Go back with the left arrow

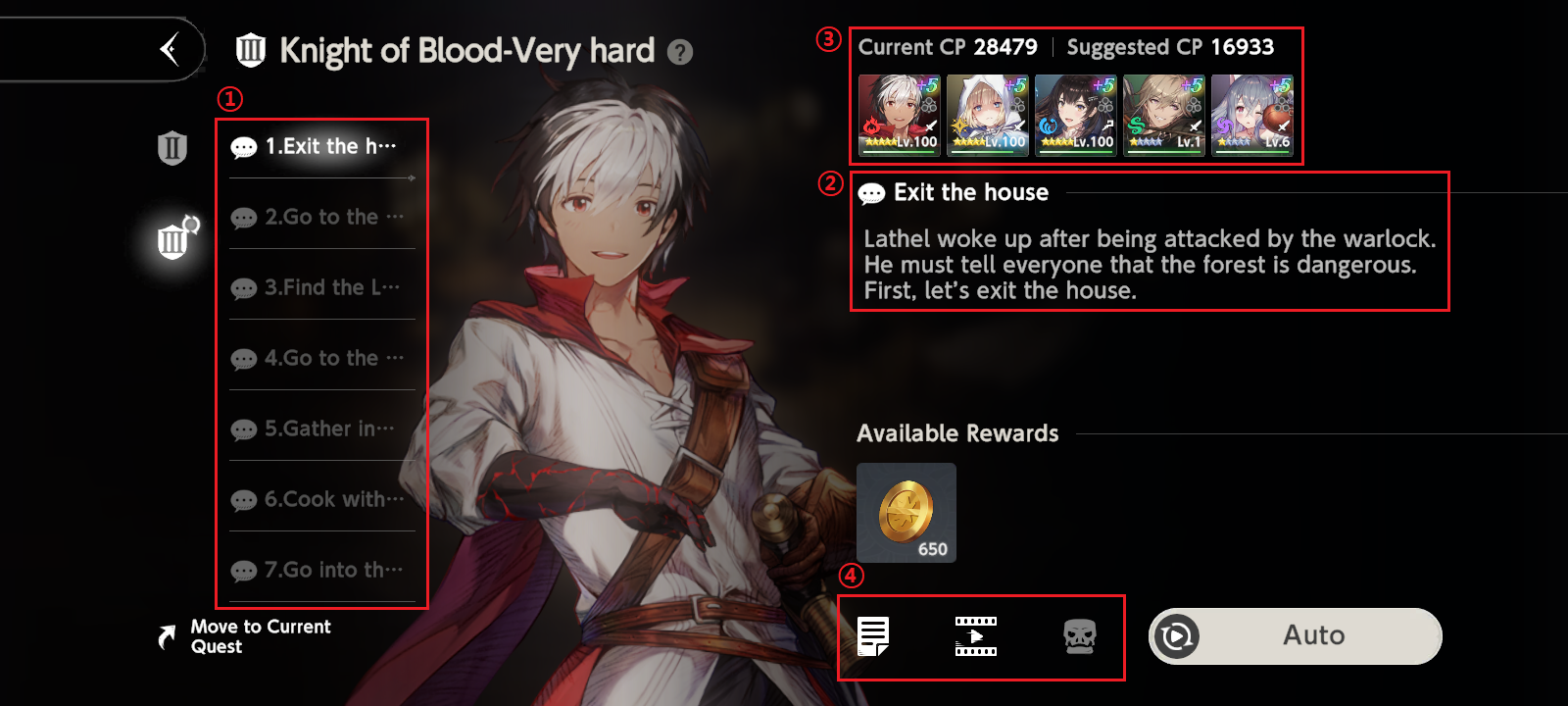click(x=170, y=49)
